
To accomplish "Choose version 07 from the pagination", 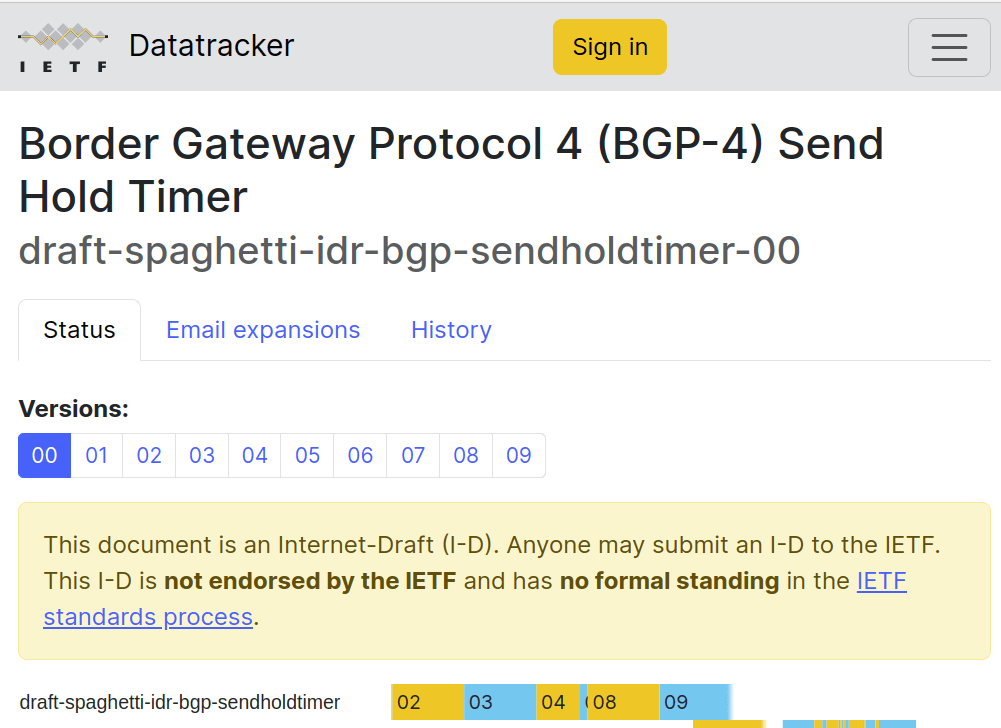I will tap(413, 456).
